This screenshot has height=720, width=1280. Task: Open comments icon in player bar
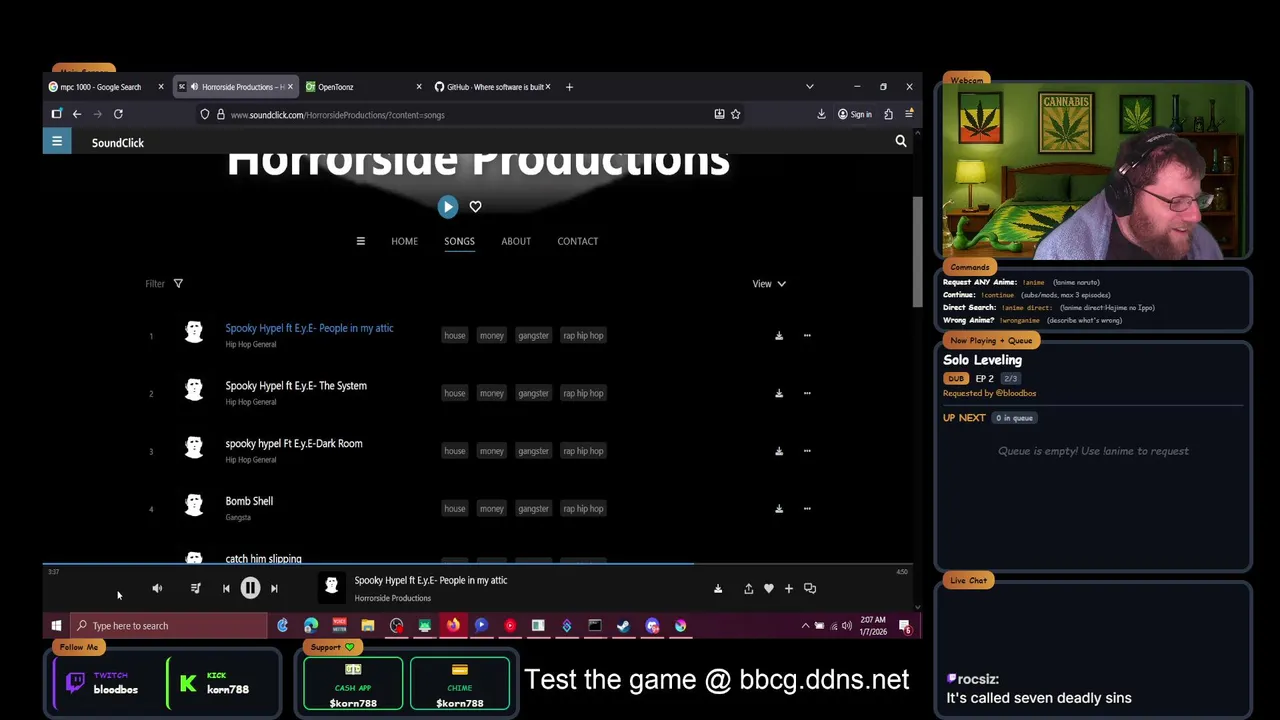810,589
